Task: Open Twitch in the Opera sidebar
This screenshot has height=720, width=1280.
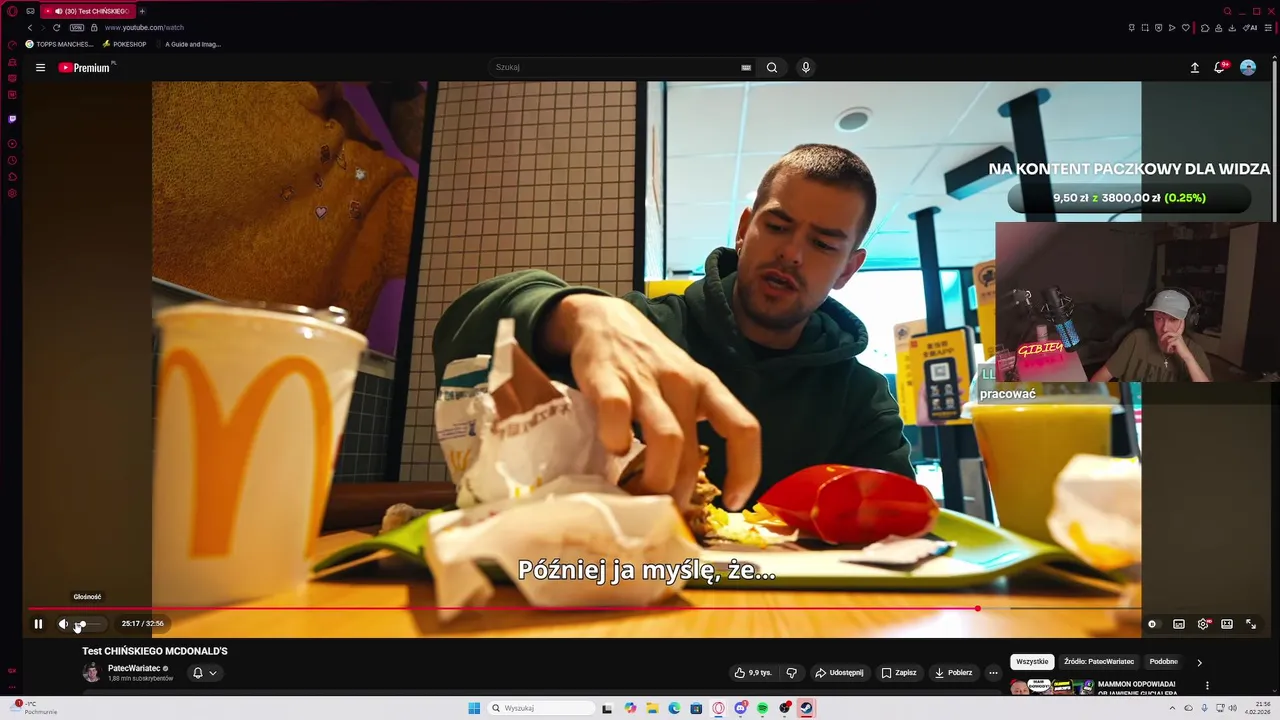Action: 12,119
